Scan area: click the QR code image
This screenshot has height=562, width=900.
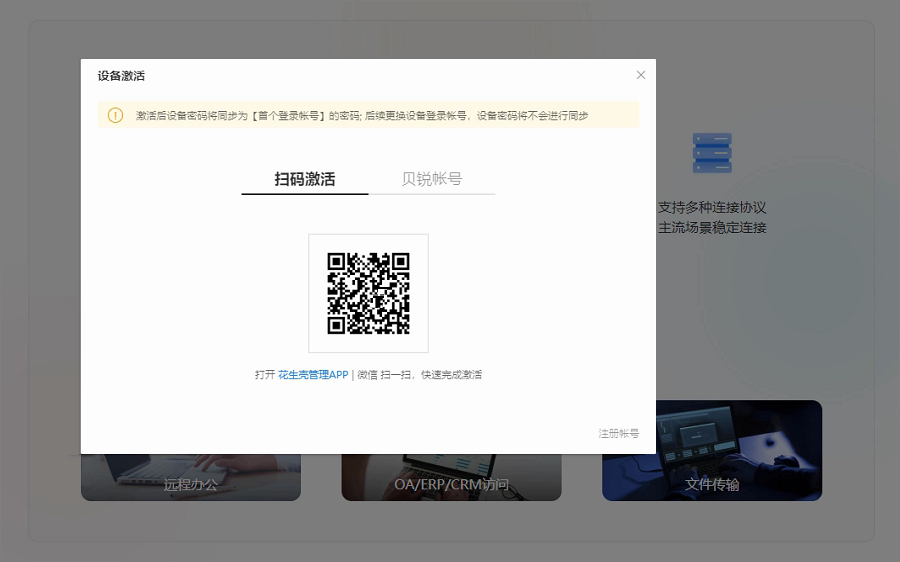click(368, 293)
